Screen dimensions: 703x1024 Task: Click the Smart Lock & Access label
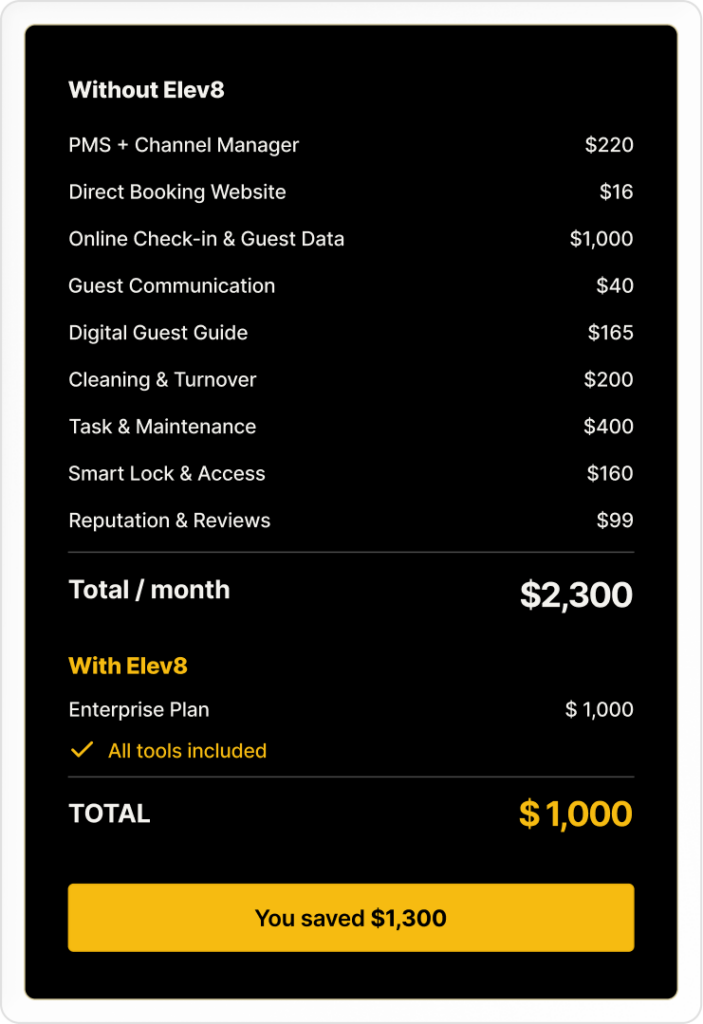[167, 474]
